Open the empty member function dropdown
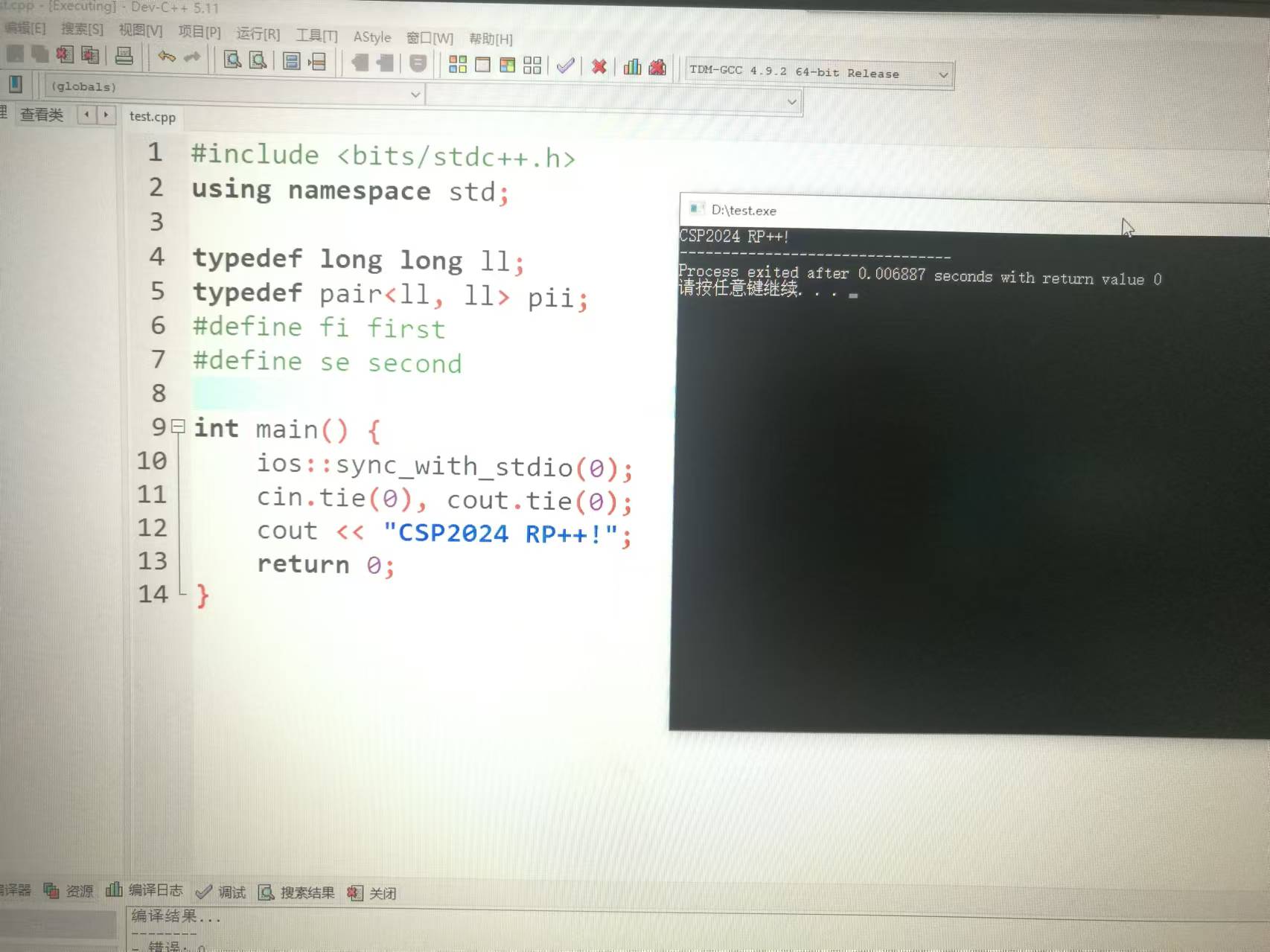Screen dimensions: 1270x952 791,102
